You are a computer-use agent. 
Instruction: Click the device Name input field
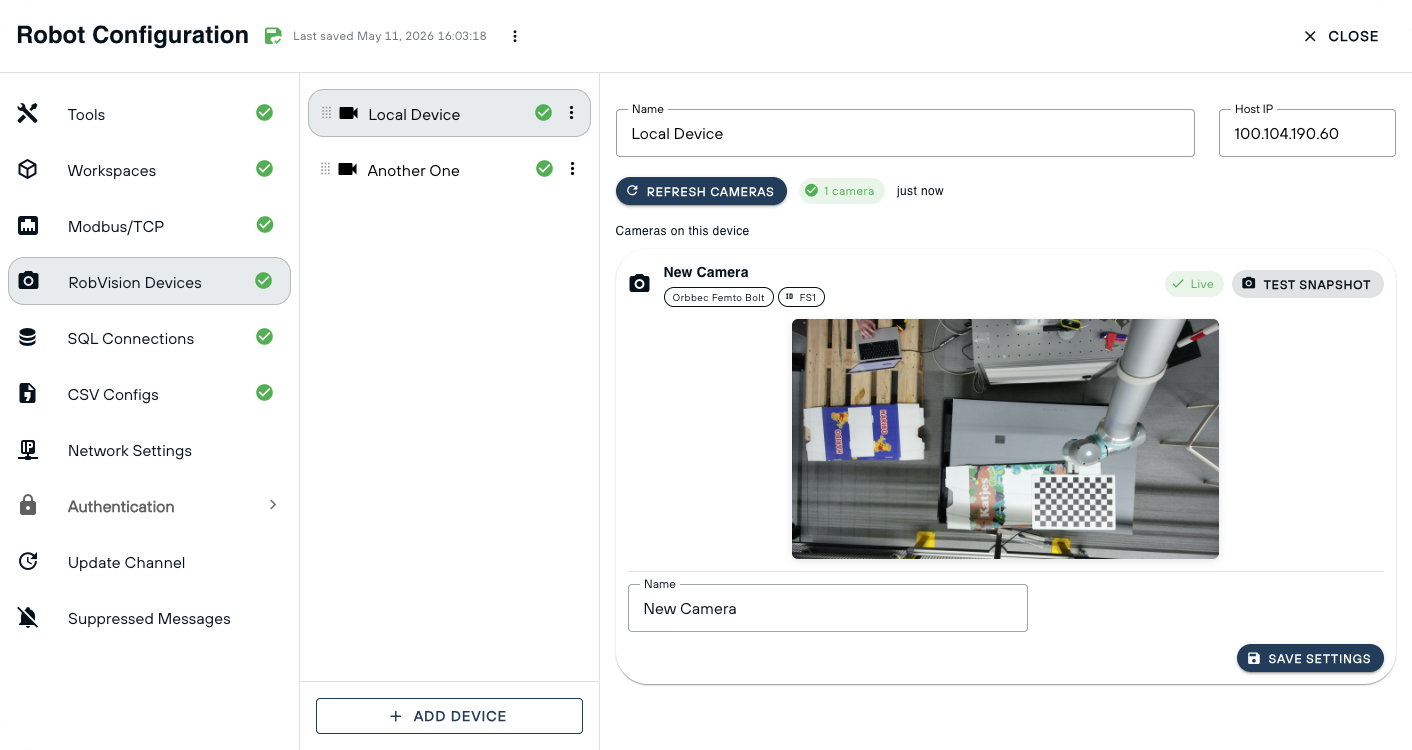pos(905,133)
